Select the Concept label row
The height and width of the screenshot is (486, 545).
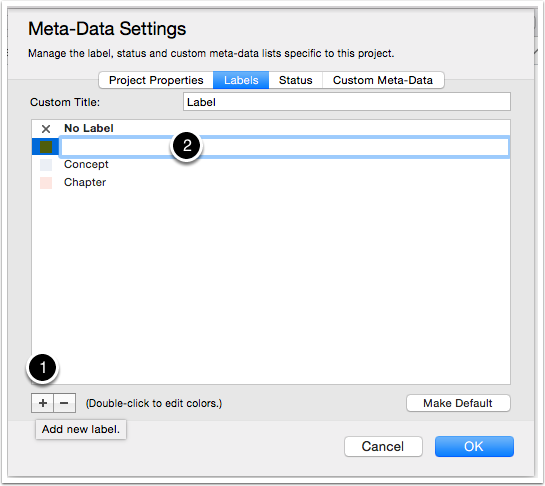271,164
